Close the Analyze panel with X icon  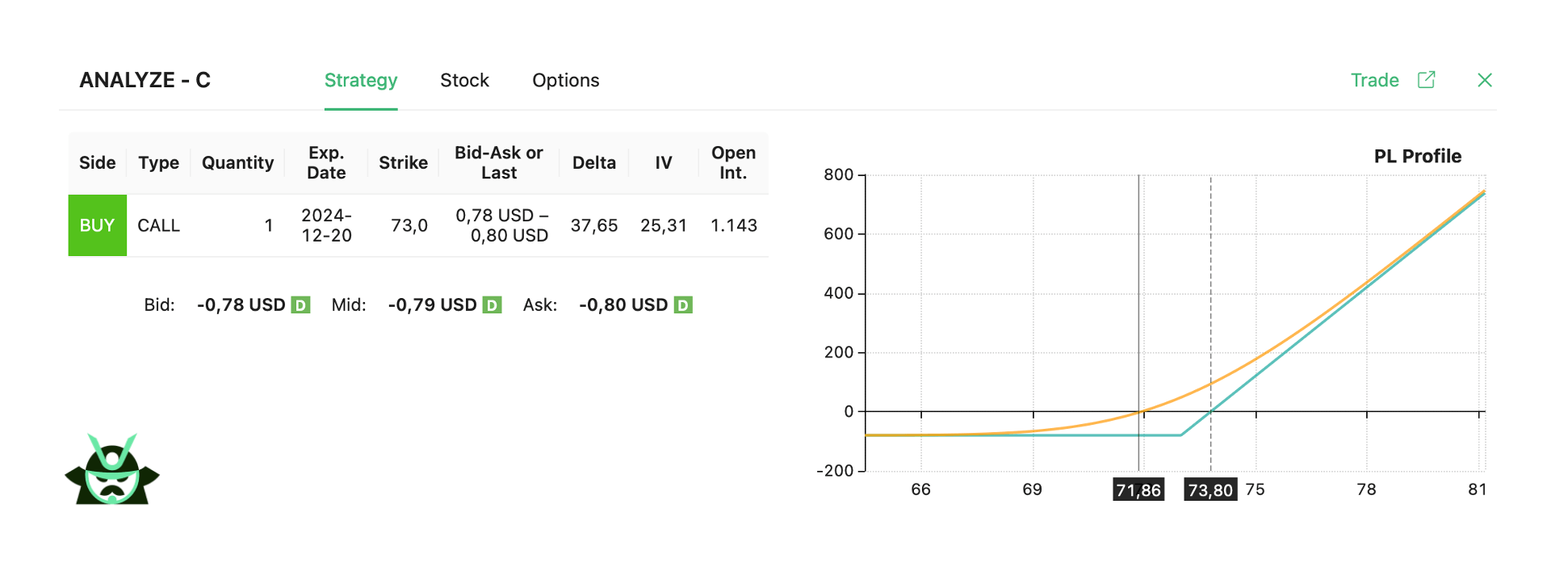pyautogui.click(x=1484, y=80)
